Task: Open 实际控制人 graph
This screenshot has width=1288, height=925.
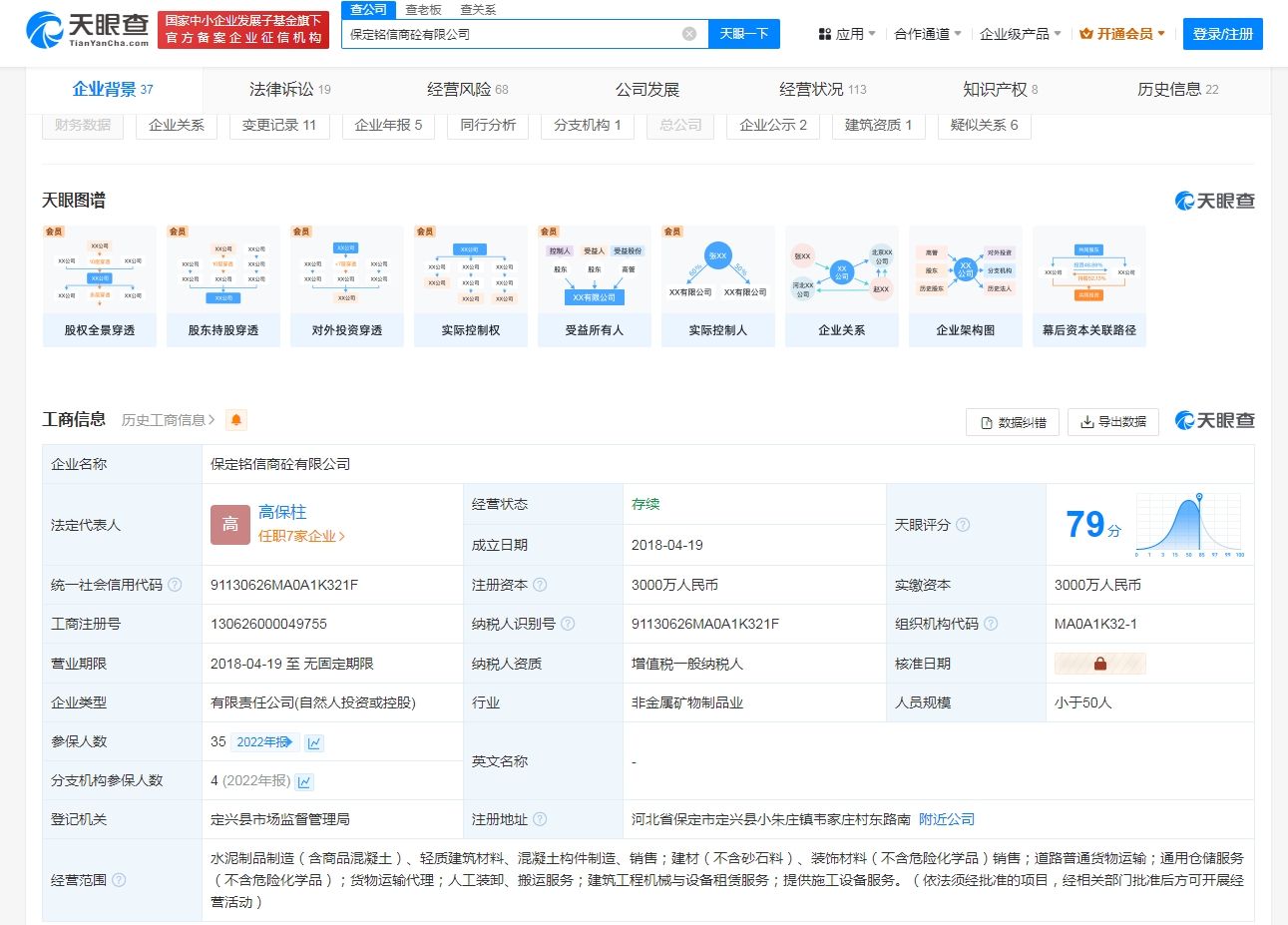Action: [x=718, y=286]
